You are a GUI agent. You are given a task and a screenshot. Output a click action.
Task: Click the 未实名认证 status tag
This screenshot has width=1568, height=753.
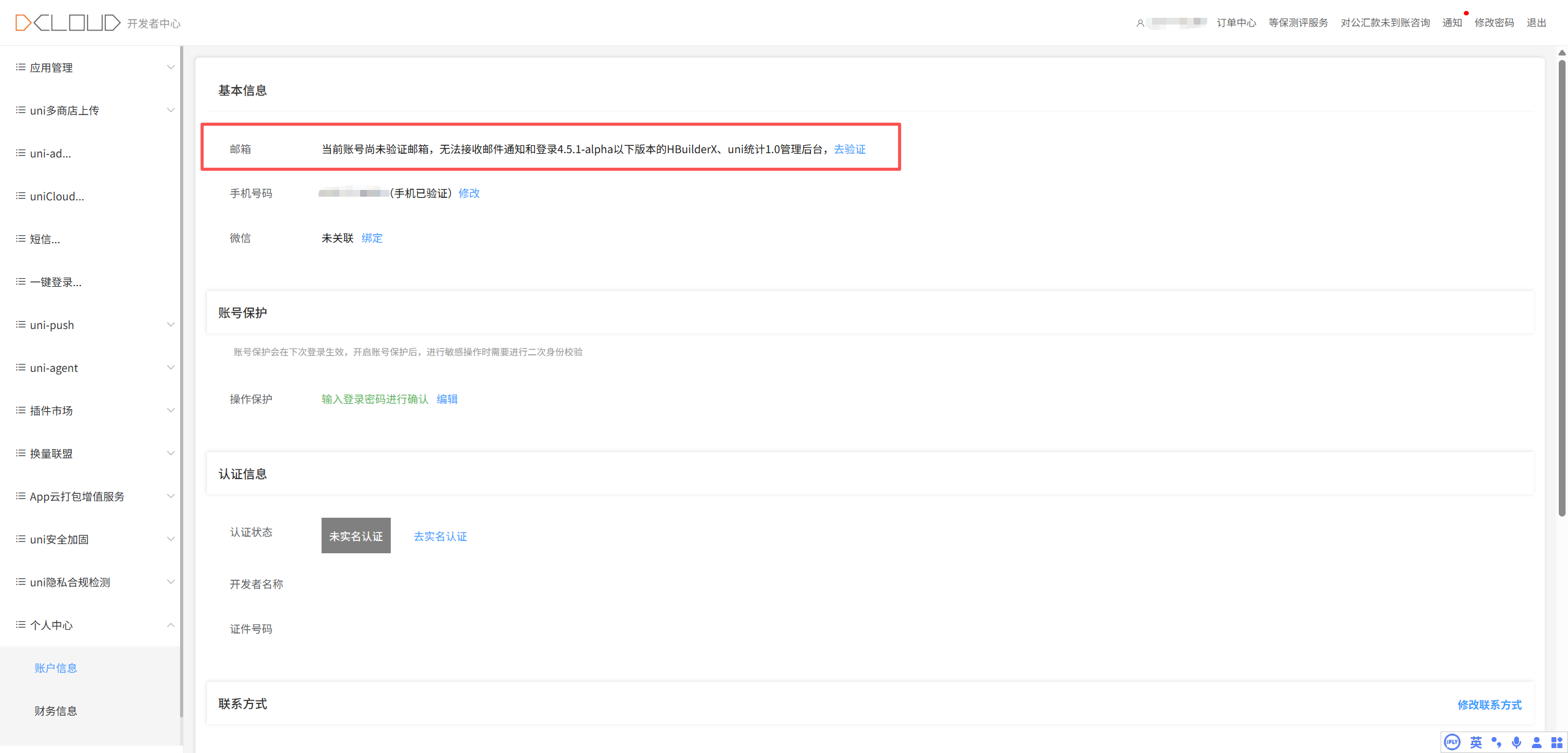pos(356,536)
